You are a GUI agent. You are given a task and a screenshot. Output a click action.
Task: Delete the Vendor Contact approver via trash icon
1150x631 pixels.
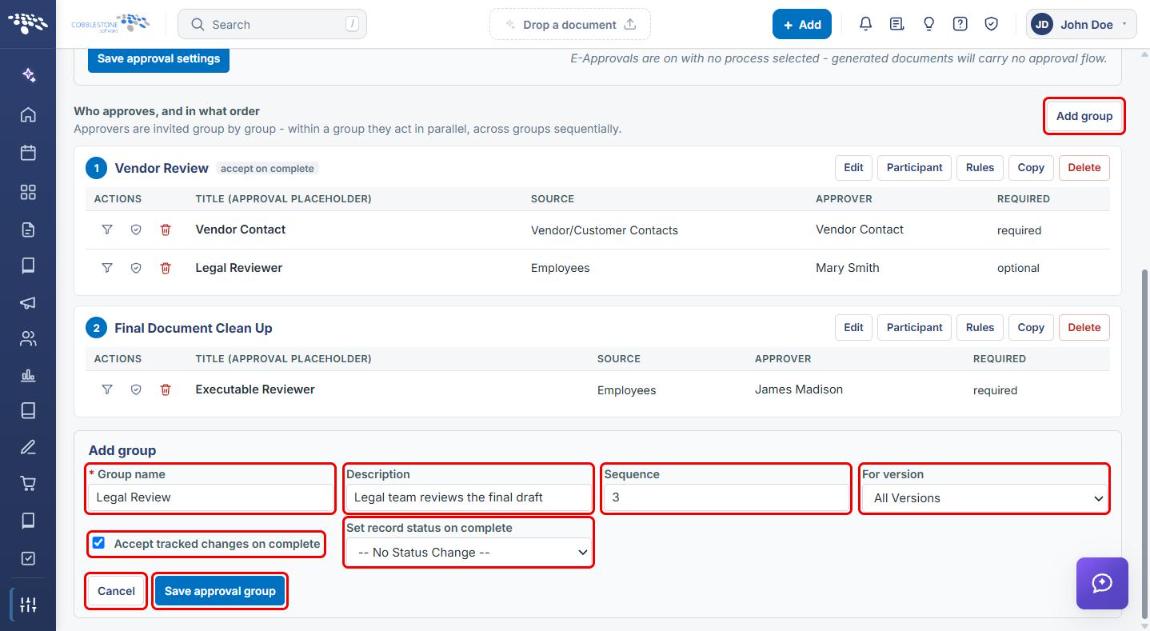(166, 230)
